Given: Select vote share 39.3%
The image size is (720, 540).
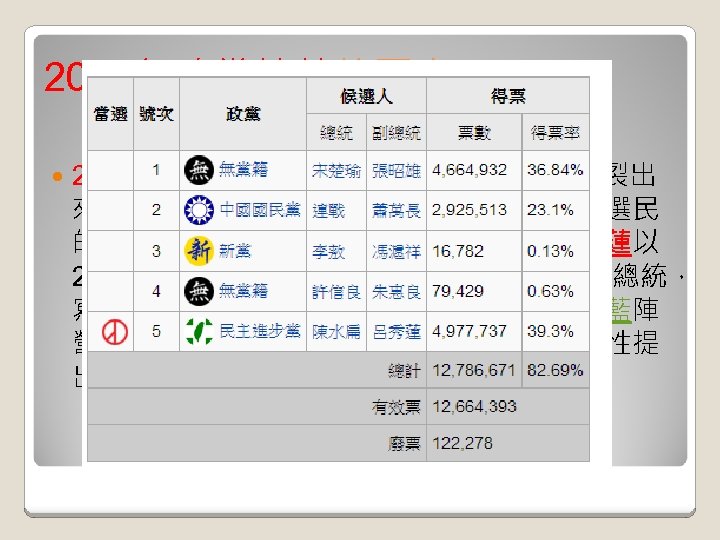Looking at the screenshot, I should point(550,331).
